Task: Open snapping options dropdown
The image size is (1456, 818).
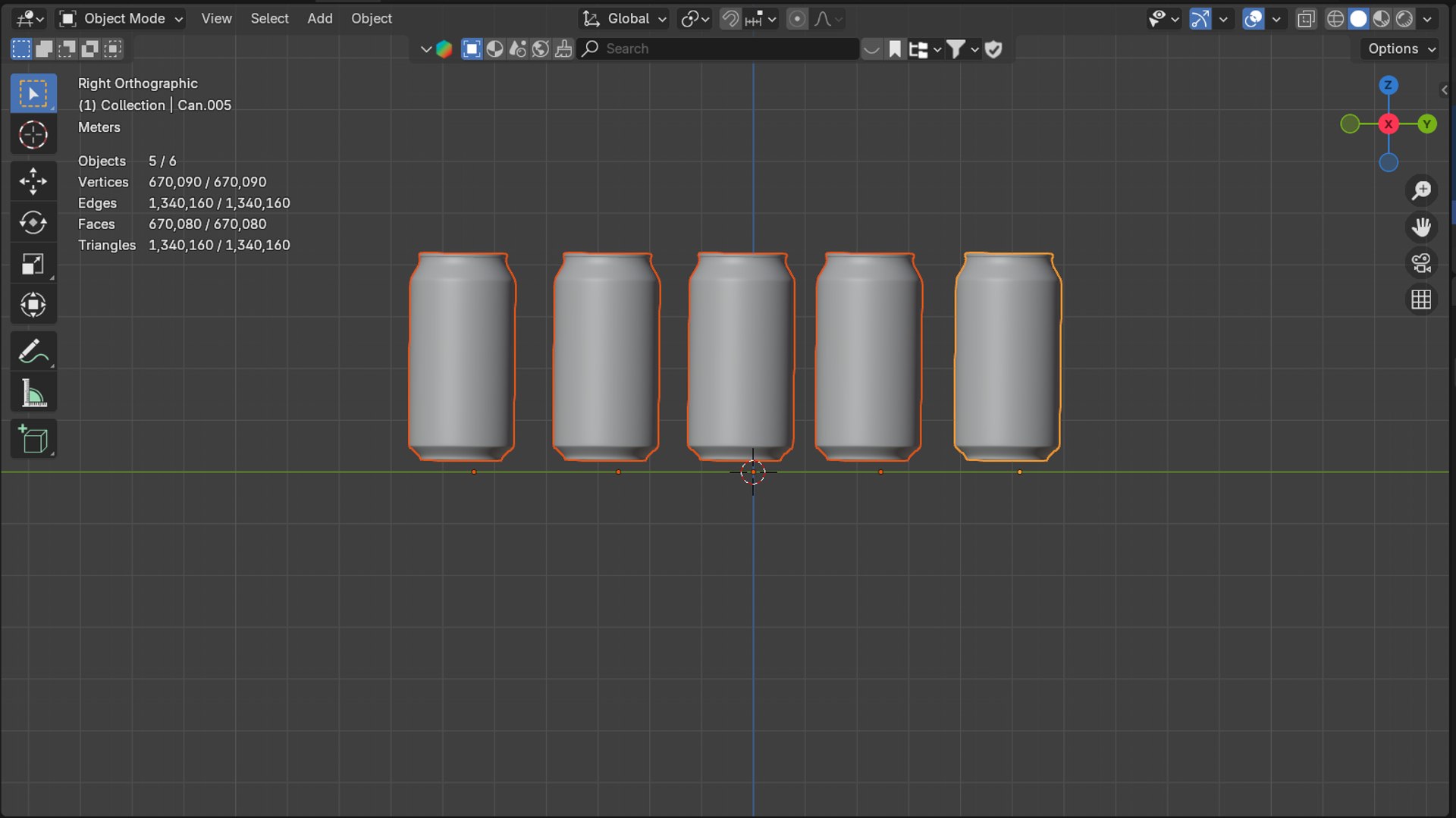Action: coord(761,19)
